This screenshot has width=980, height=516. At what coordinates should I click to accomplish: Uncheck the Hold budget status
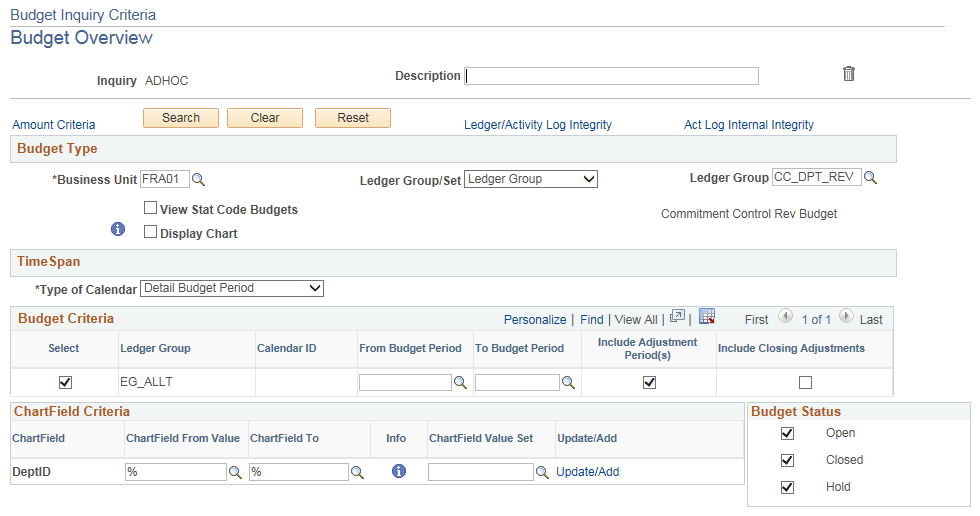788,487
